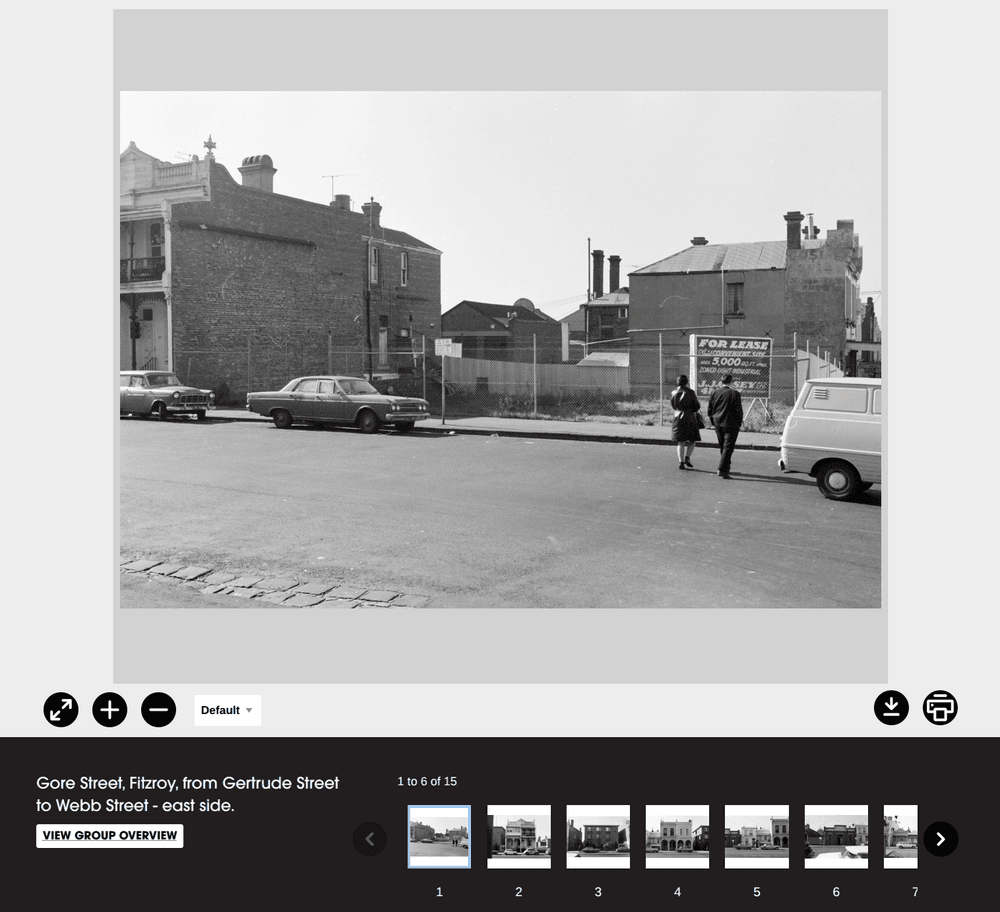
Task: Expand the image size options menu
Action: (x=227, y=710)
